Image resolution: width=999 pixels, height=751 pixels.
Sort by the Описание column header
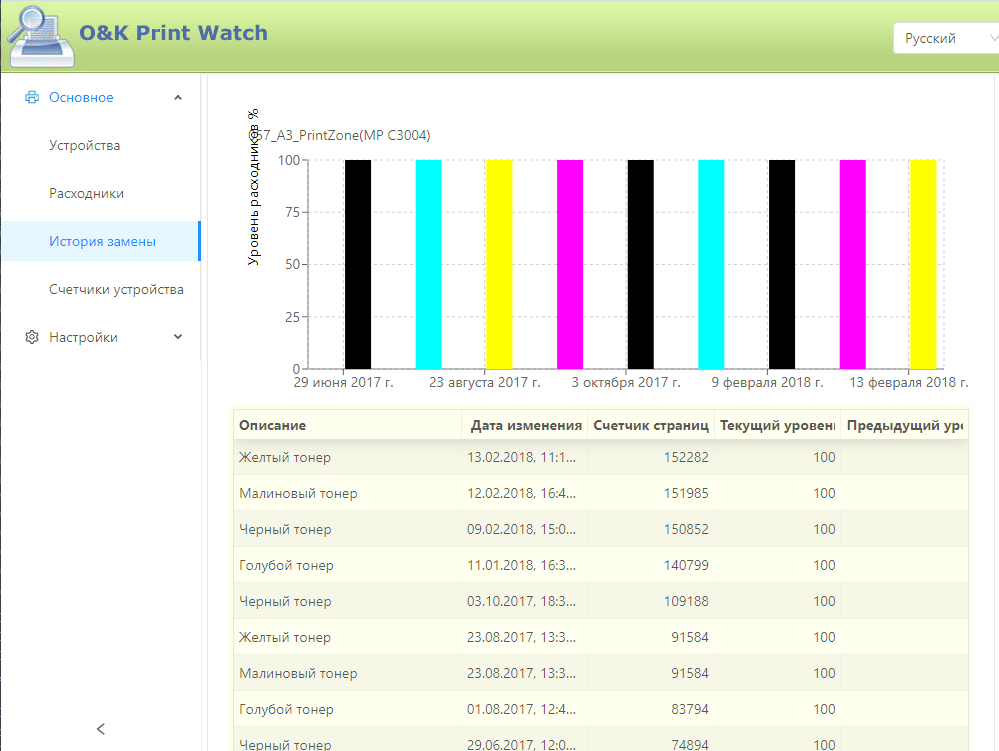[x=347, y=425]
